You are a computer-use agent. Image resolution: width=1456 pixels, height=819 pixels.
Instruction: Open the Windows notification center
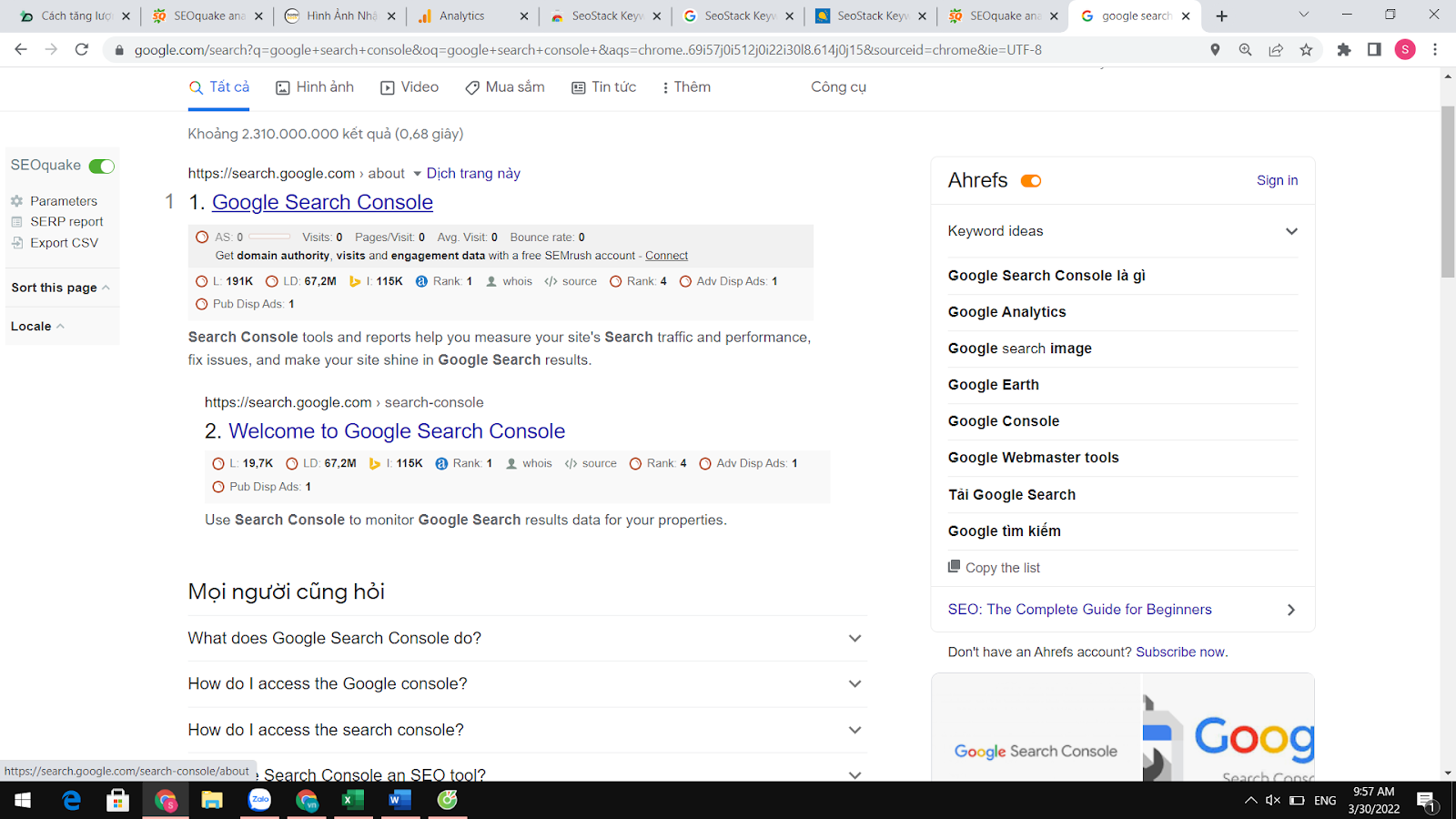(x=1426, y=801)
